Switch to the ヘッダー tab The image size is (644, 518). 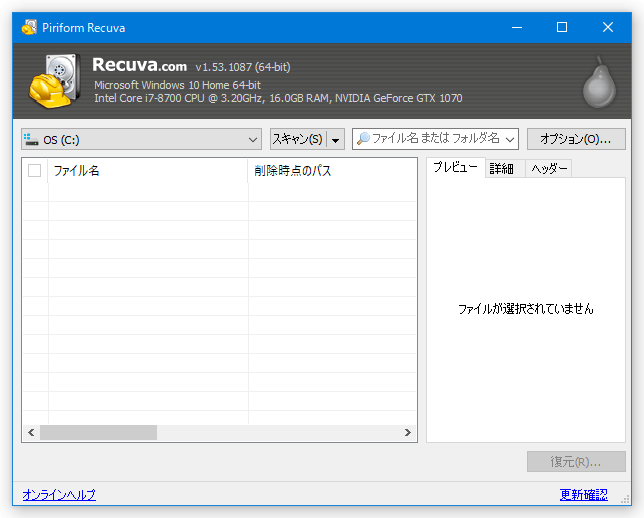[549, 168]
